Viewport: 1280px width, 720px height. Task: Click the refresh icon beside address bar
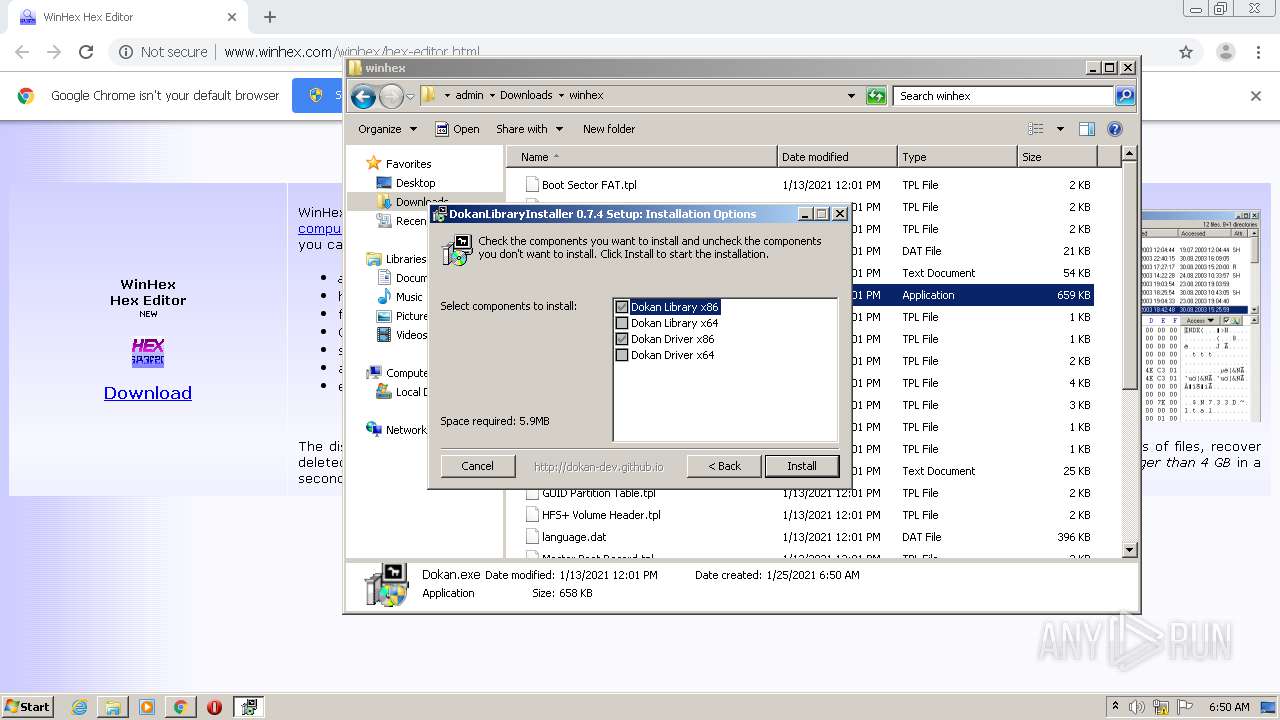876,96
